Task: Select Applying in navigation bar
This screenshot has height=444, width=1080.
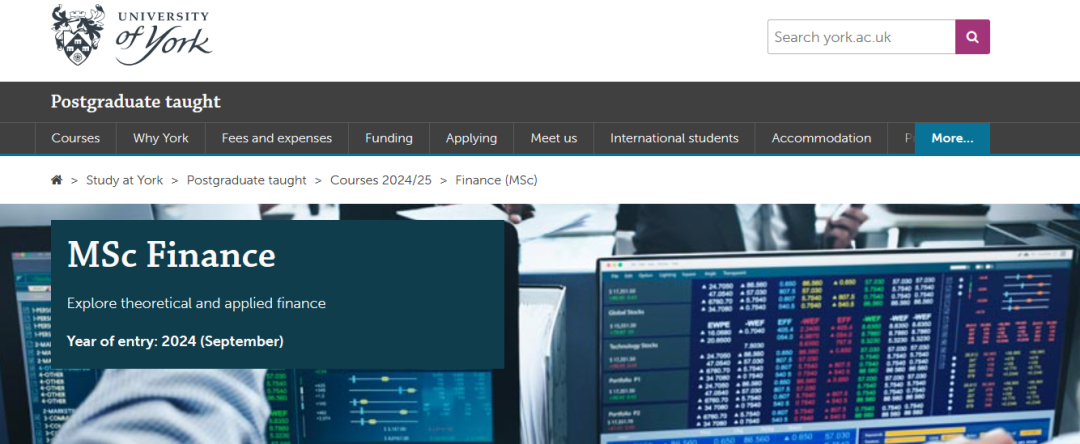Action: (471, 138)
